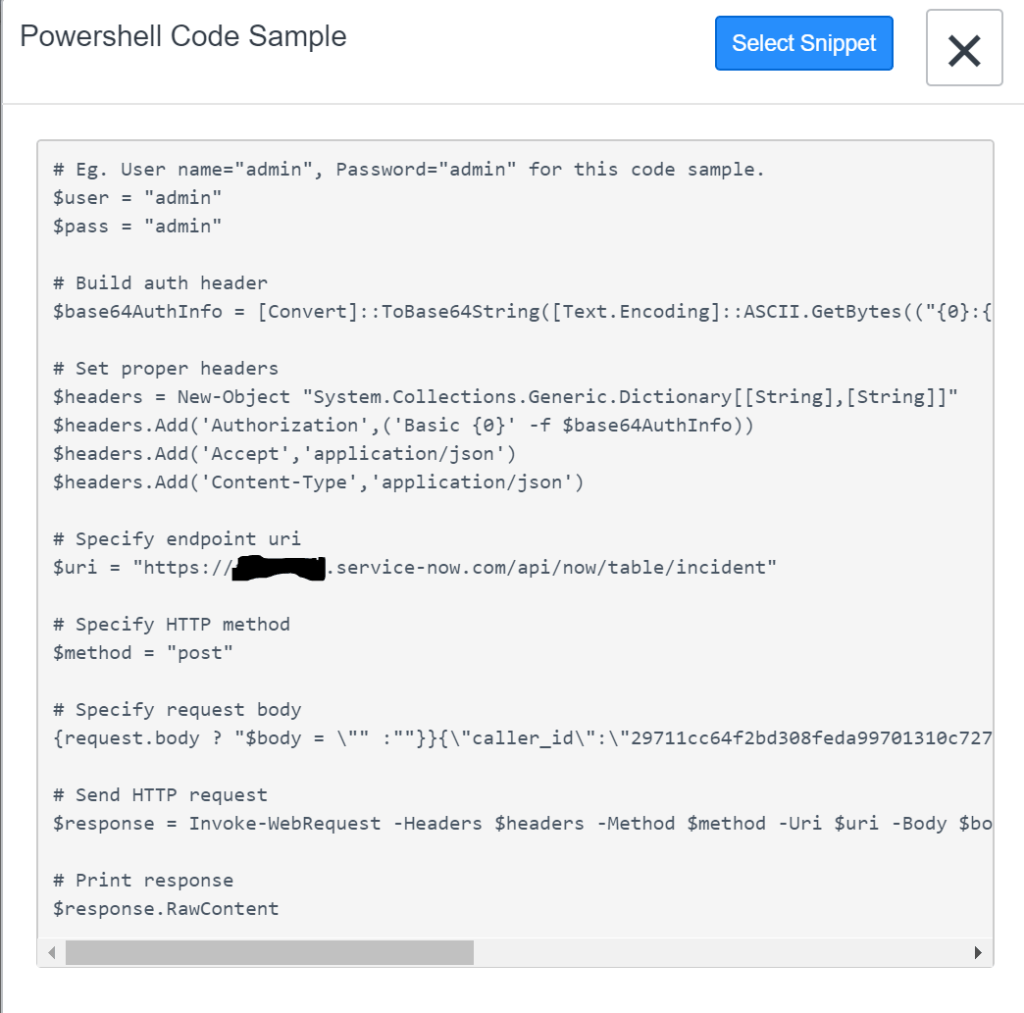Click the $pass = "admin" line

(x=137, y=226)
